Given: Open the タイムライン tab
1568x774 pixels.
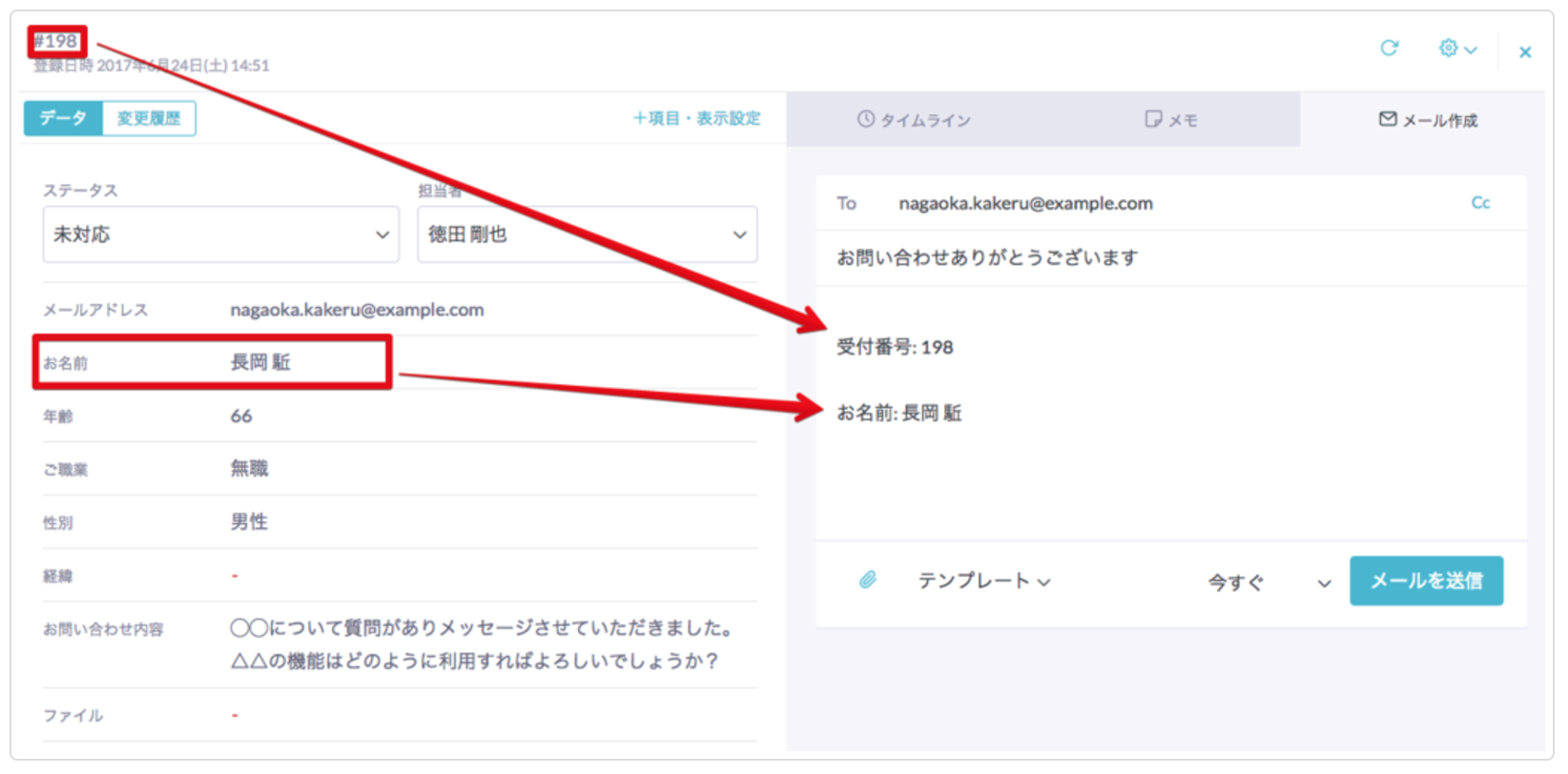Looking at the screenshot, I should click(914, 120).
